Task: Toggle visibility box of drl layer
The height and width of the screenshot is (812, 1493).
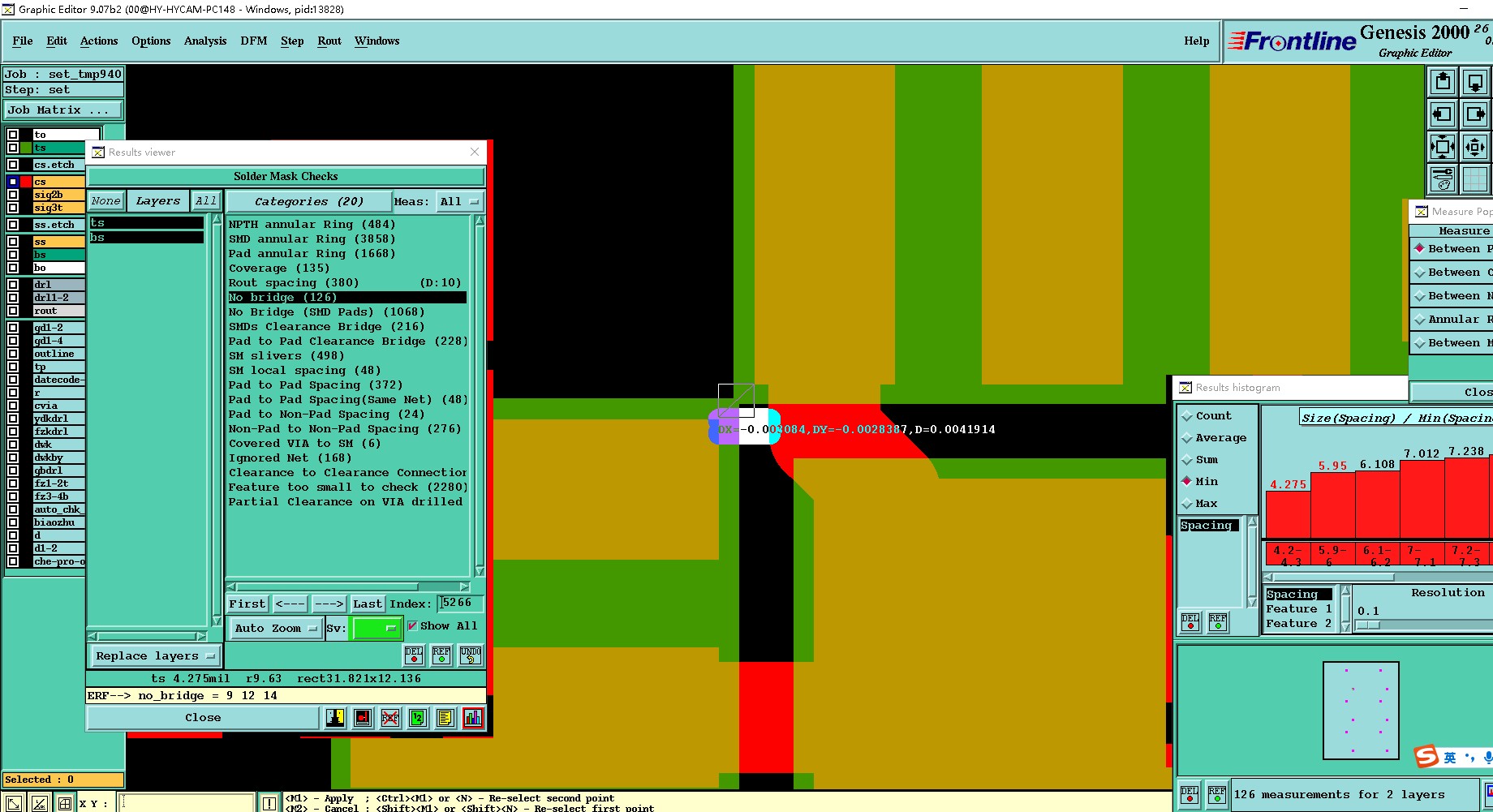Action: [x=13, y=285]
